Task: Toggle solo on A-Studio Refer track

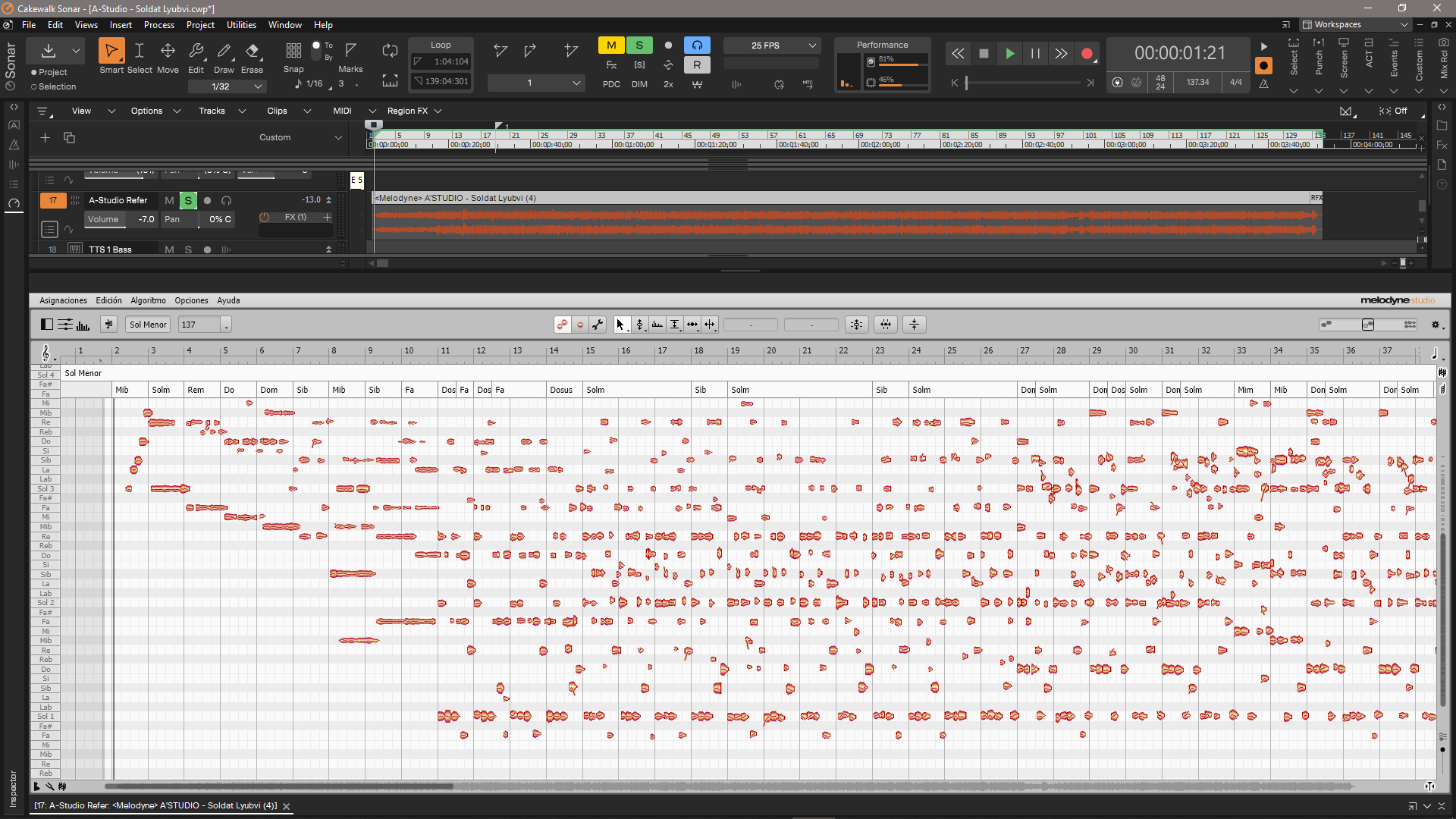Action: click(188, 200)
